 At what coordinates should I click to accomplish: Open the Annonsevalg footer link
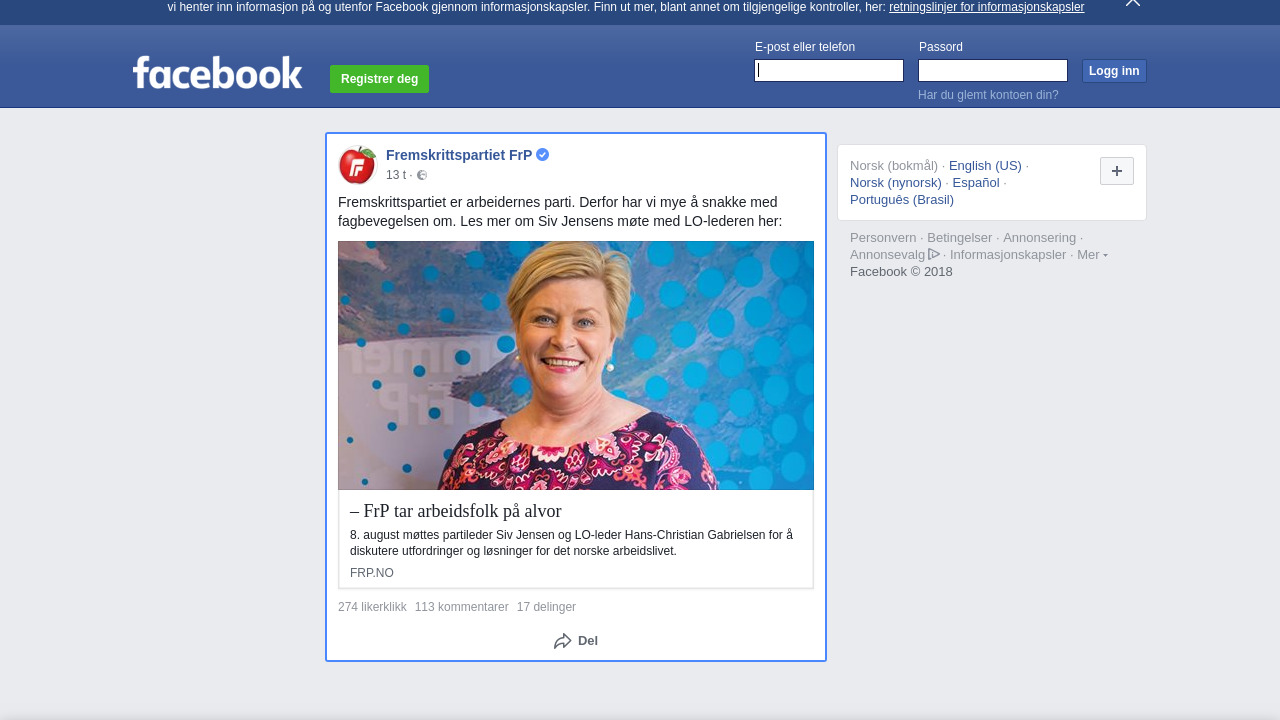tap(888, 255)
